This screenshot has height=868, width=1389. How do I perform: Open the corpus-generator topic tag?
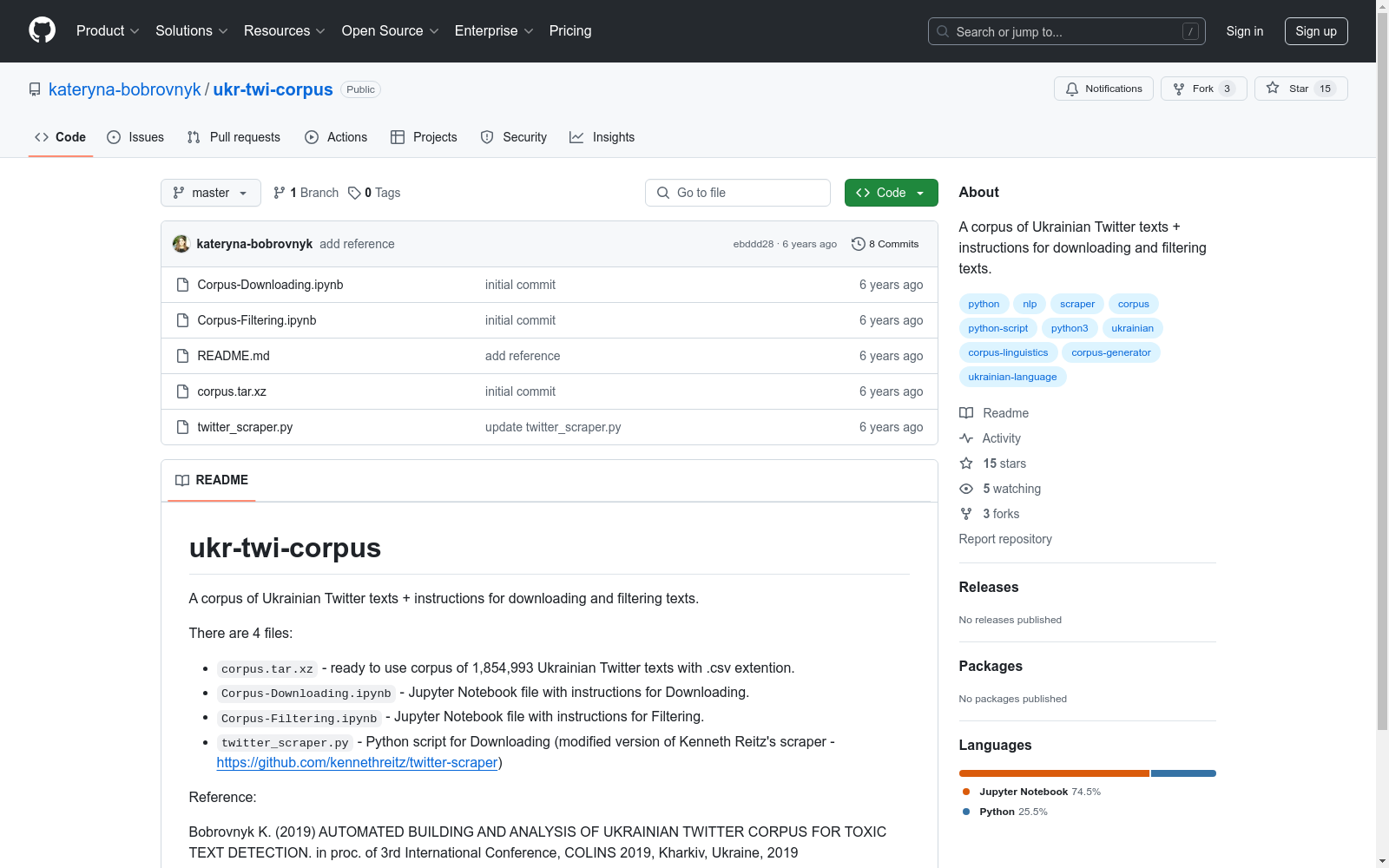[x=1111, y=352]
